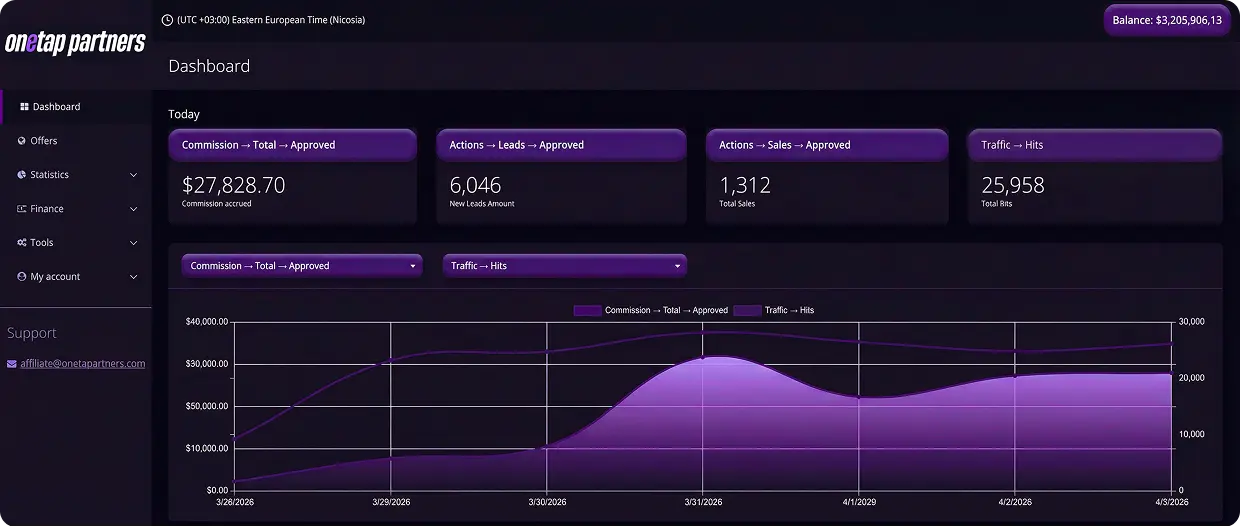Click the 30,000 right axis label
1240x527 pixels.
(1192, 322)
